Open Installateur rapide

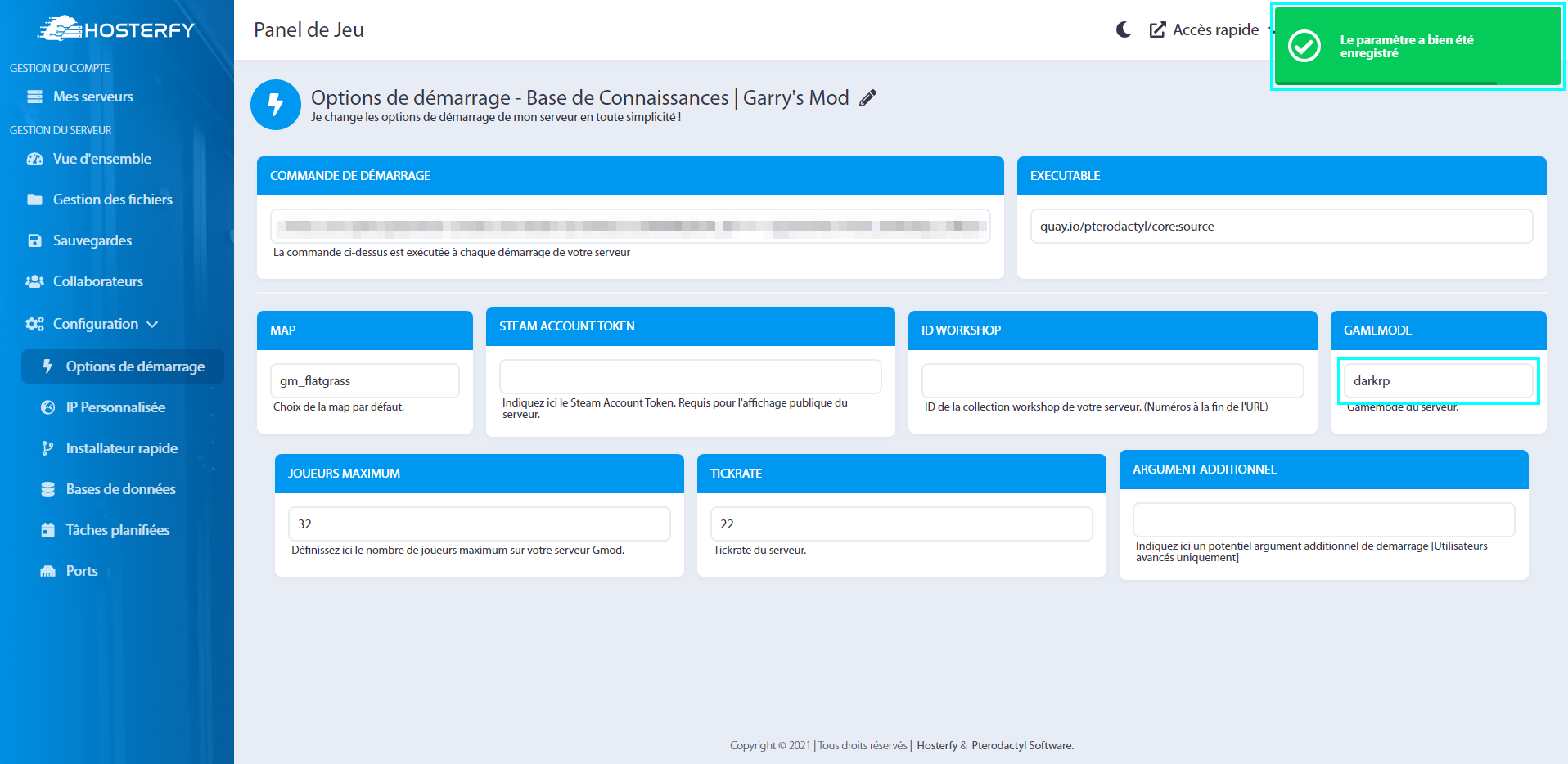121,448
